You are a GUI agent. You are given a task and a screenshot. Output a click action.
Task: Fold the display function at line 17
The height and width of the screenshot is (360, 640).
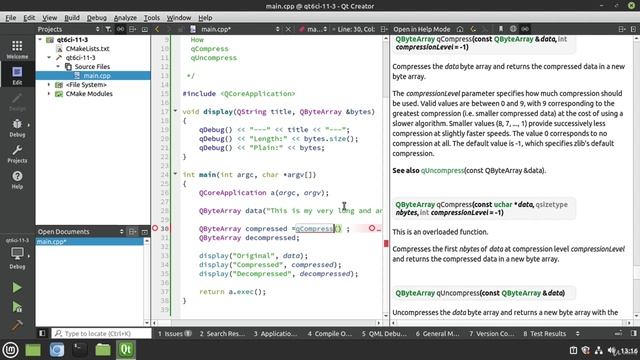coord(176,111)
